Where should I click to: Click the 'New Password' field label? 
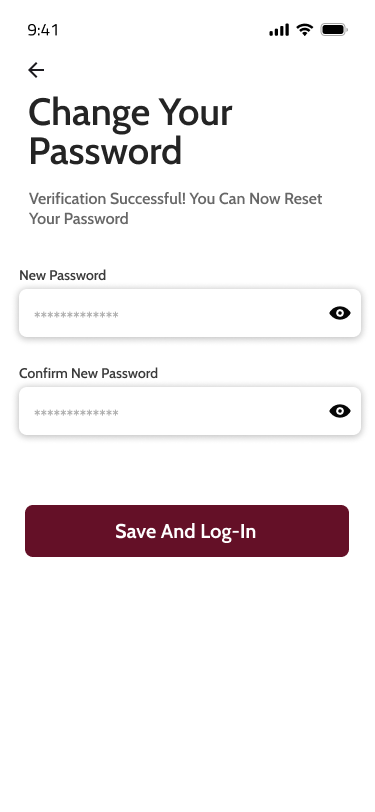(63, 276)
